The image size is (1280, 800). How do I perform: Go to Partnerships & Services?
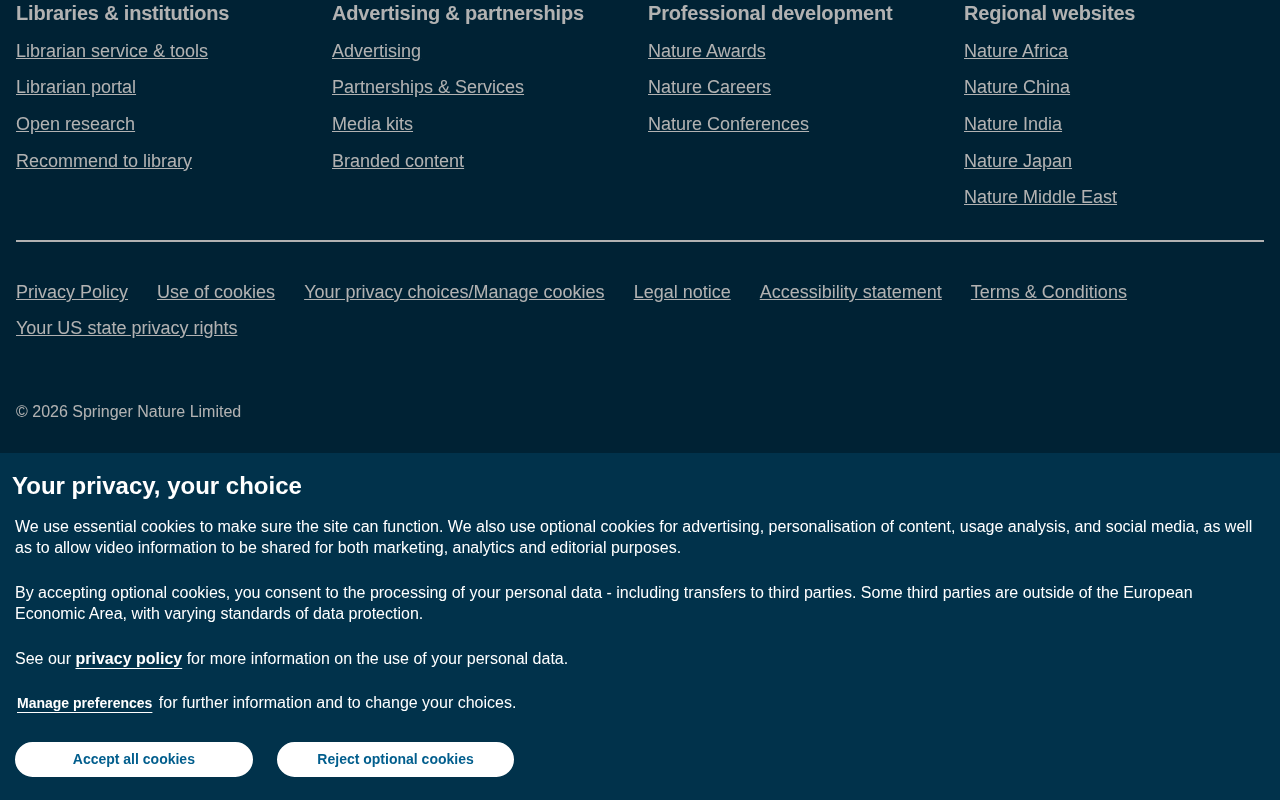(x=428, y=87)
